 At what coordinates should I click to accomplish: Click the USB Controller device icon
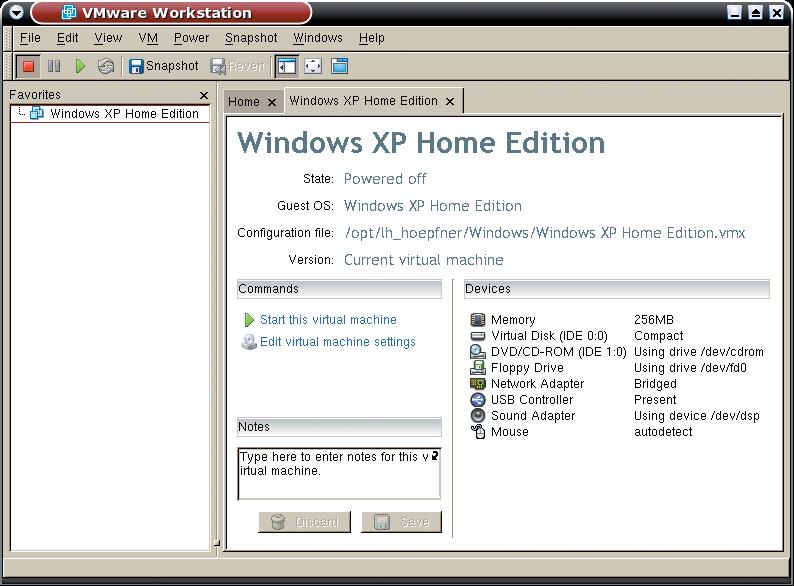(478, 400)
